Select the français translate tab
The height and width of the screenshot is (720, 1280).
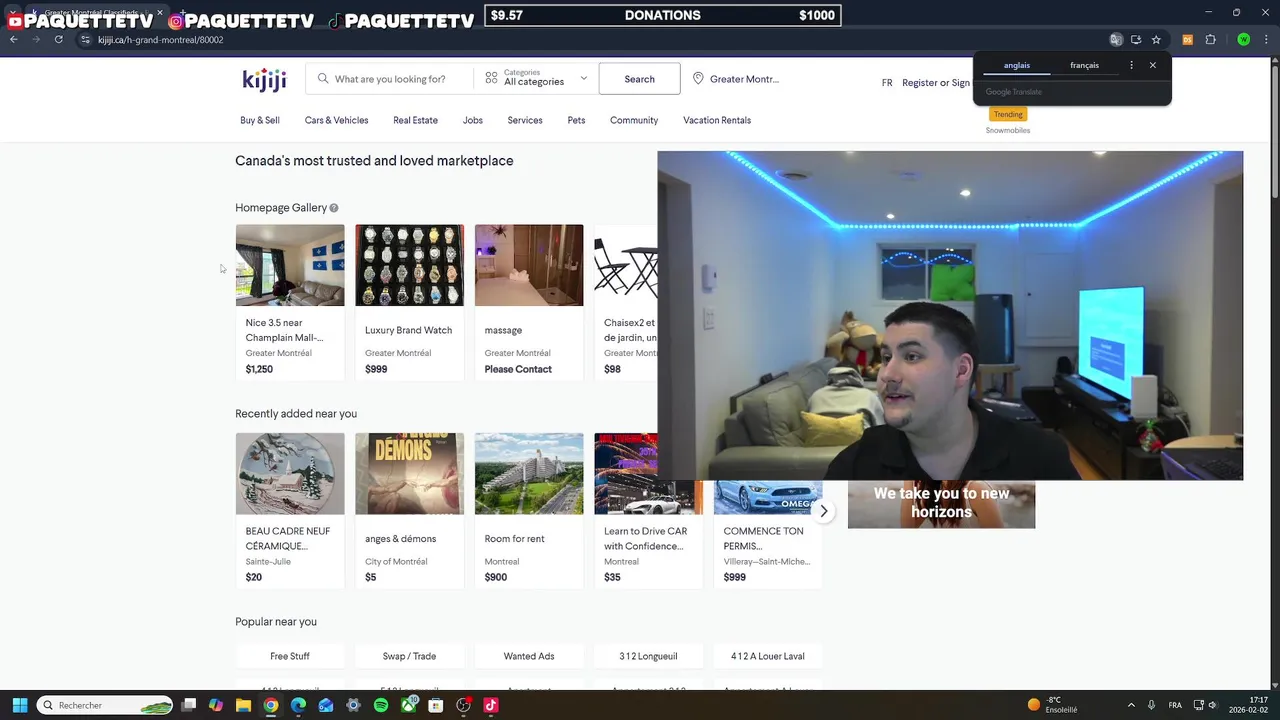[1085, 65]
